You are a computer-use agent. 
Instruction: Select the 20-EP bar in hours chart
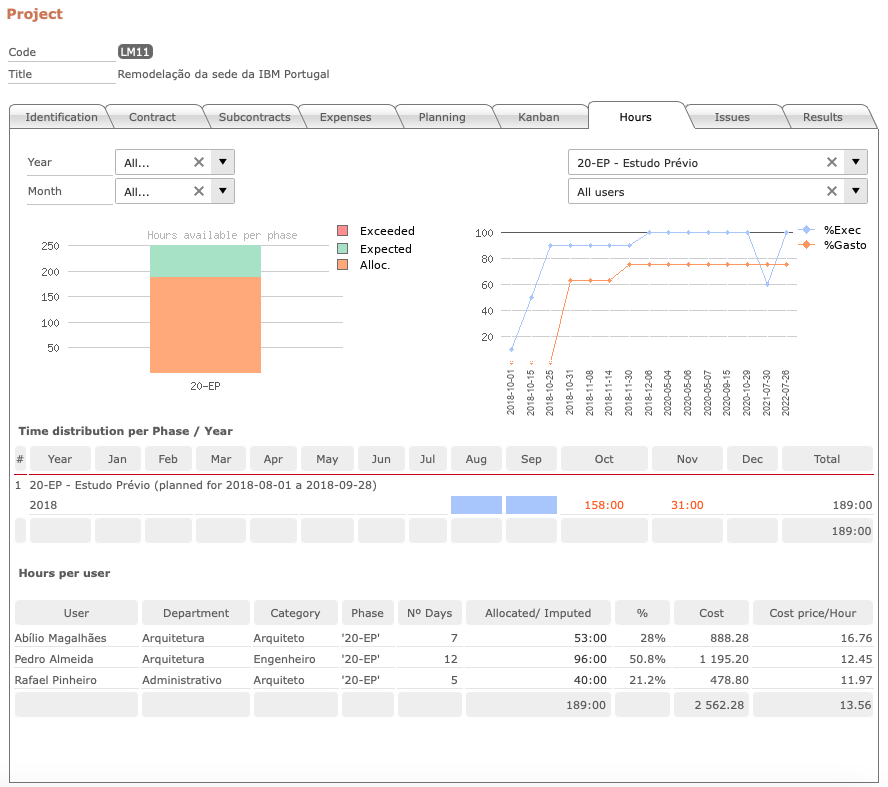click(x=205, y=309)
